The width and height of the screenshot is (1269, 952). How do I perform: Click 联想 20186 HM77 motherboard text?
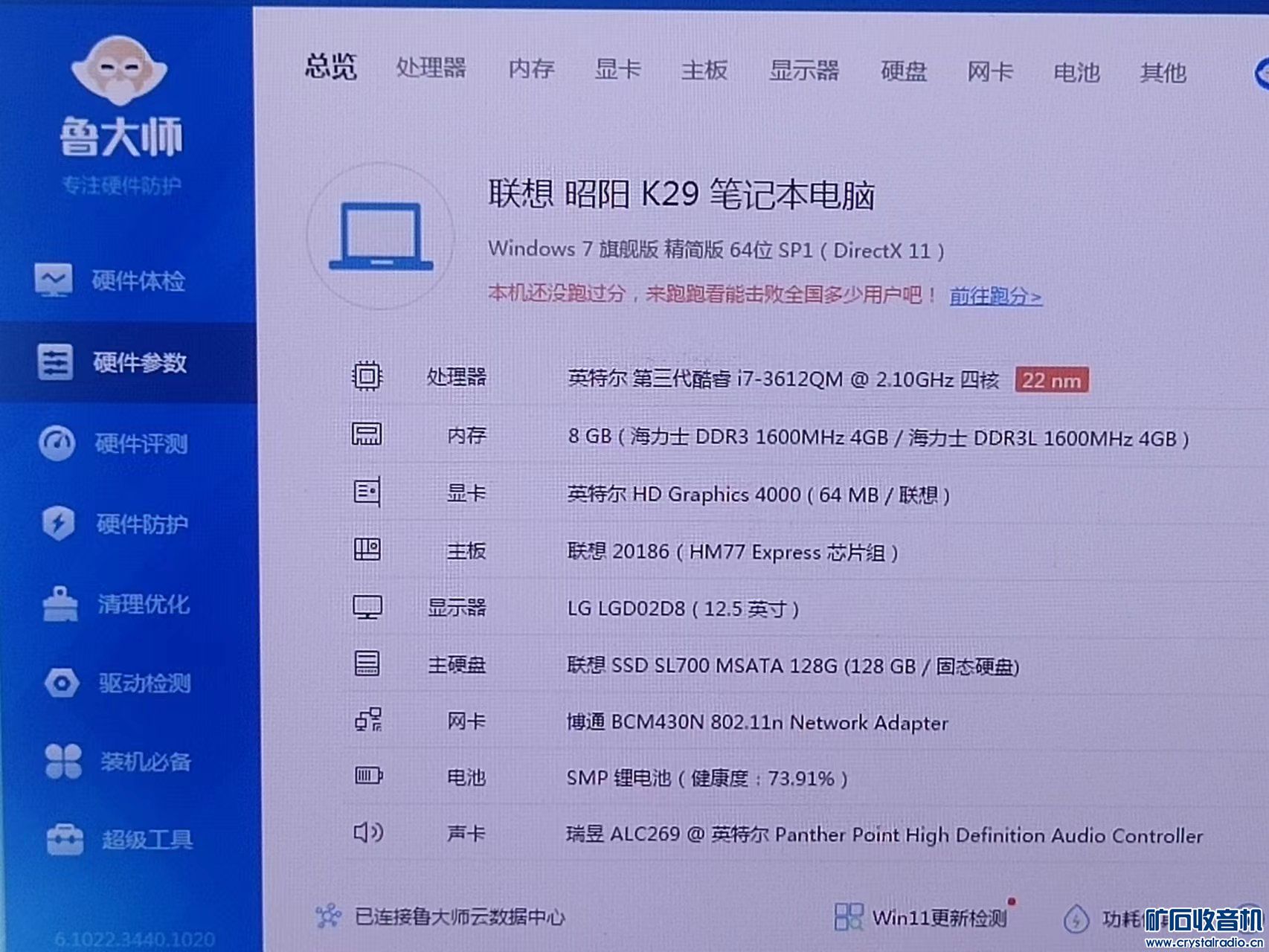point(733,552)
